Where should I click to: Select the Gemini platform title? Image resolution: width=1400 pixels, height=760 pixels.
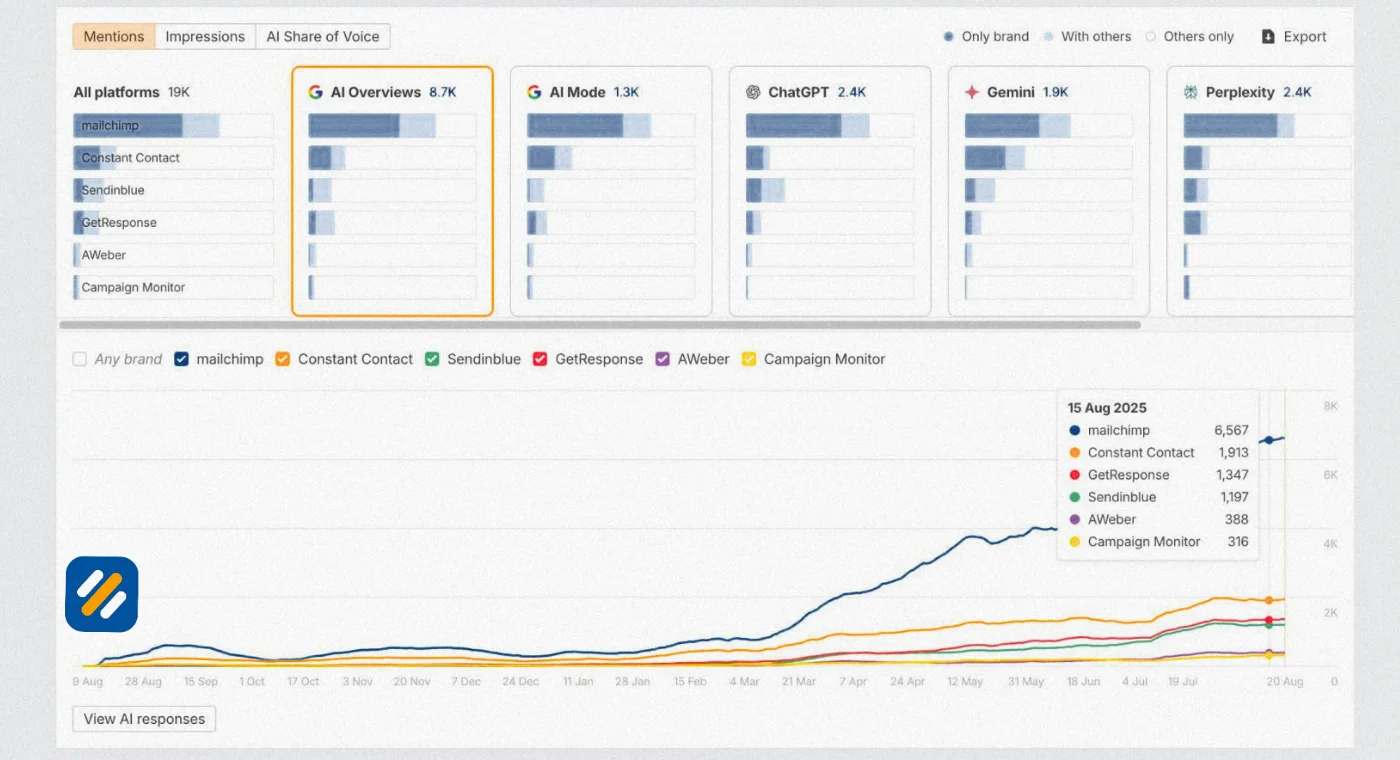click(1010, 92)
